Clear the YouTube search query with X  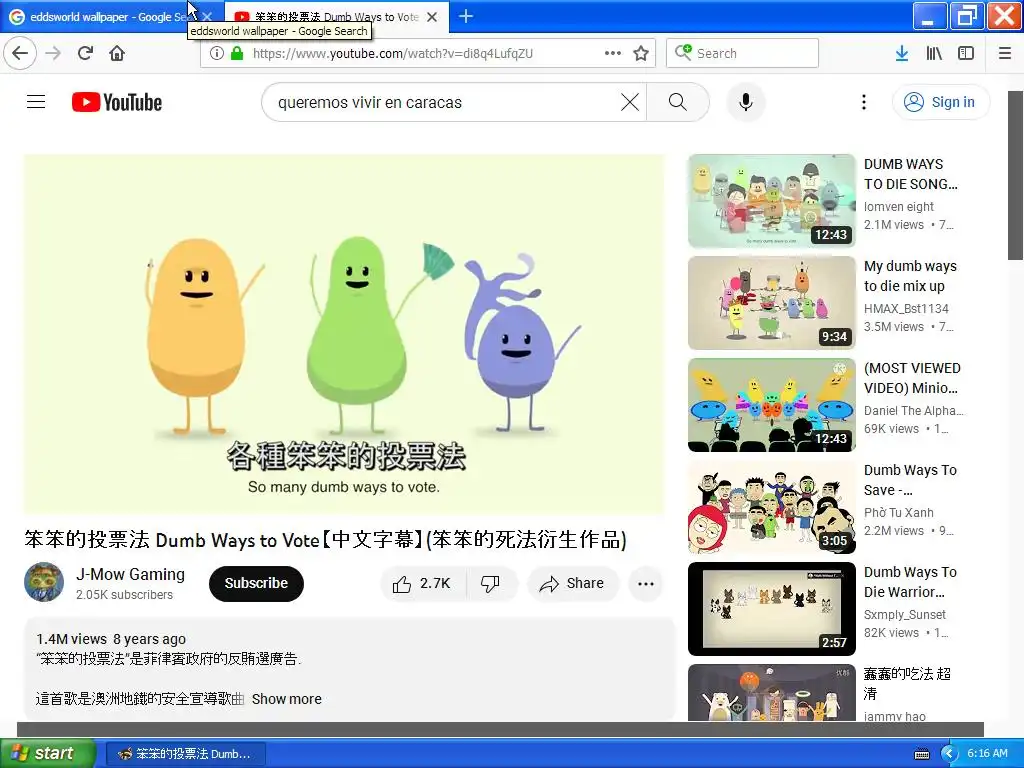630,102
